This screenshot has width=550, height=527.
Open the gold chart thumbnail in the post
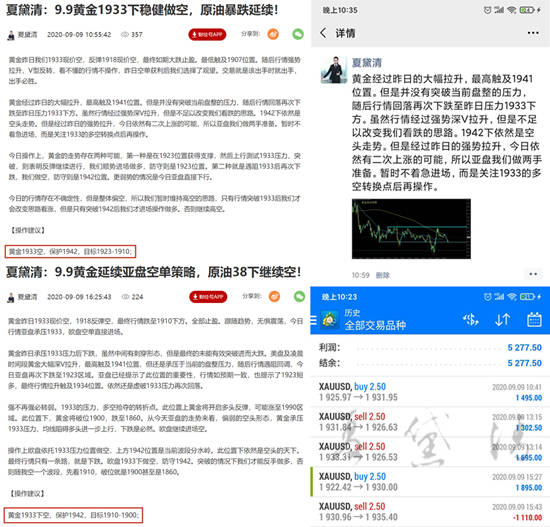(x=411, y=229)
